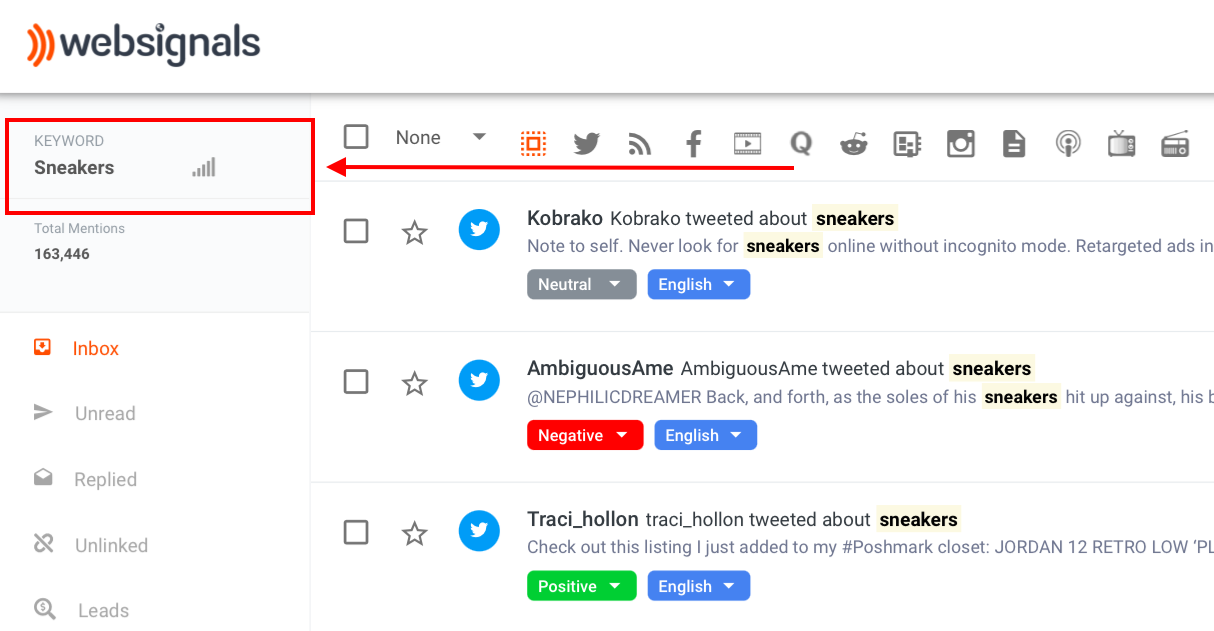Filter mentions by all sources icon

tap(534, 144)
